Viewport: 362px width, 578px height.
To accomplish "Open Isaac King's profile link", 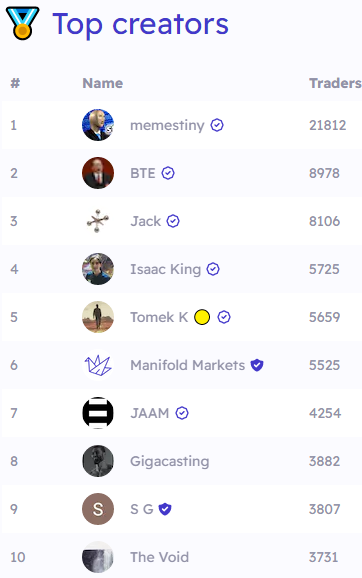I will (x=166, y=269).
